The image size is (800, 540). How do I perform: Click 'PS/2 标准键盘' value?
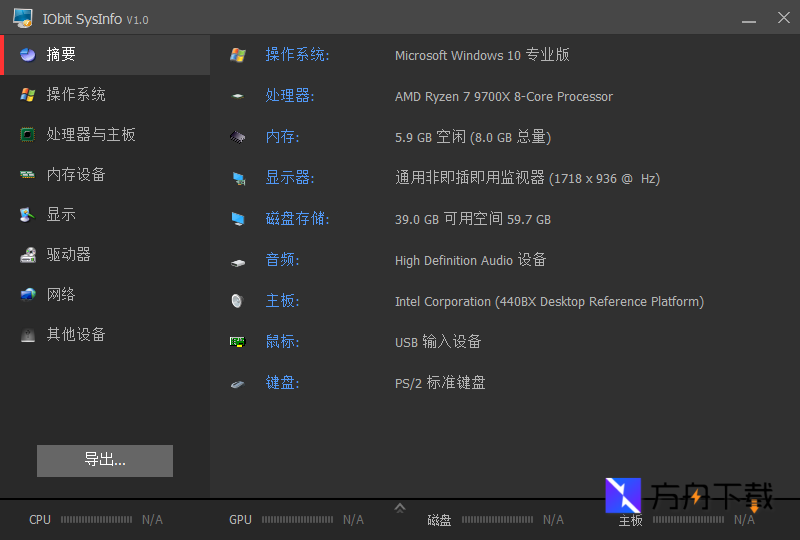(440, 383)
